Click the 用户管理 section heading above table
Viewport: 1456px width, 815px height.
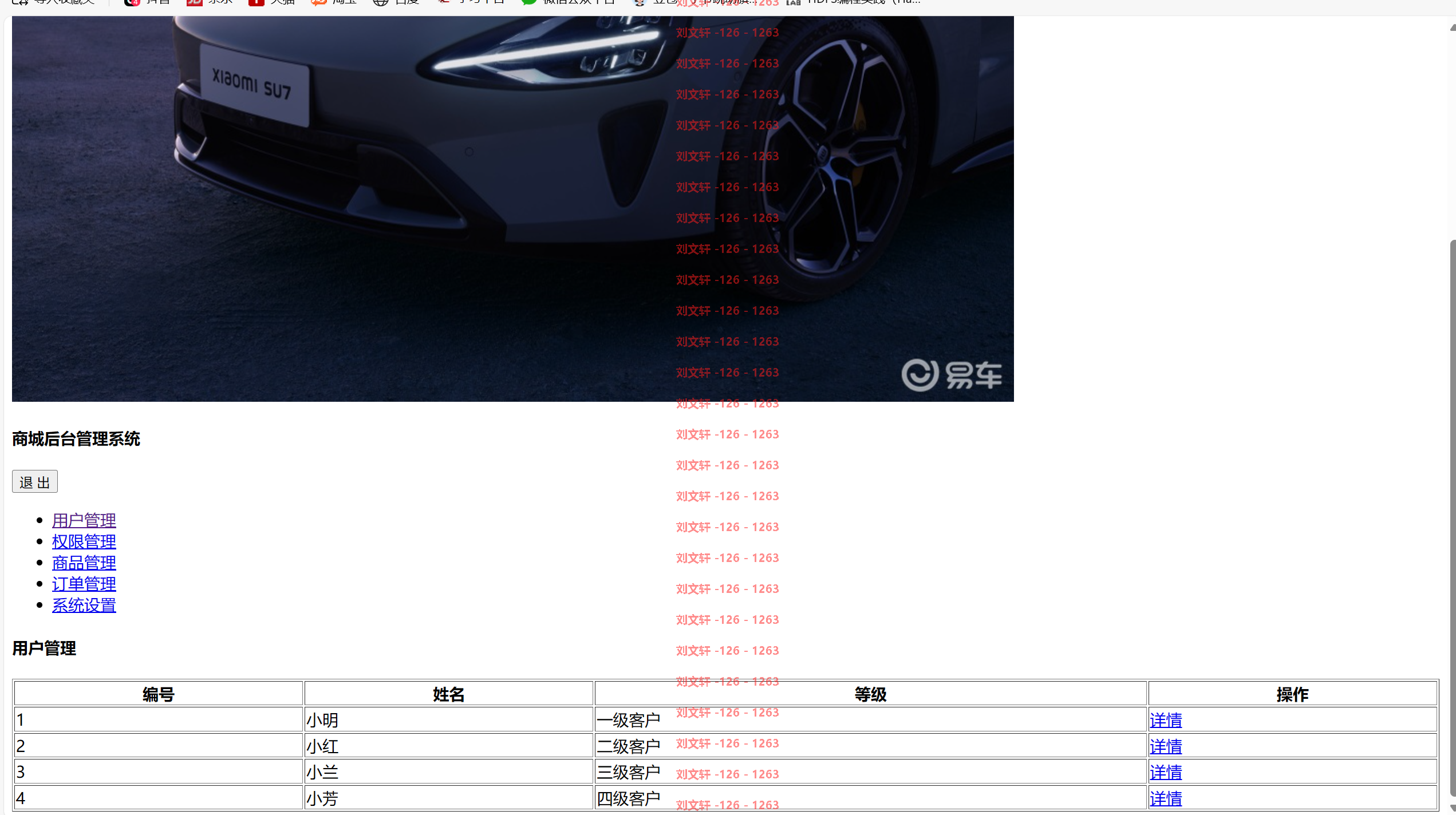click(x=44, y=648)
